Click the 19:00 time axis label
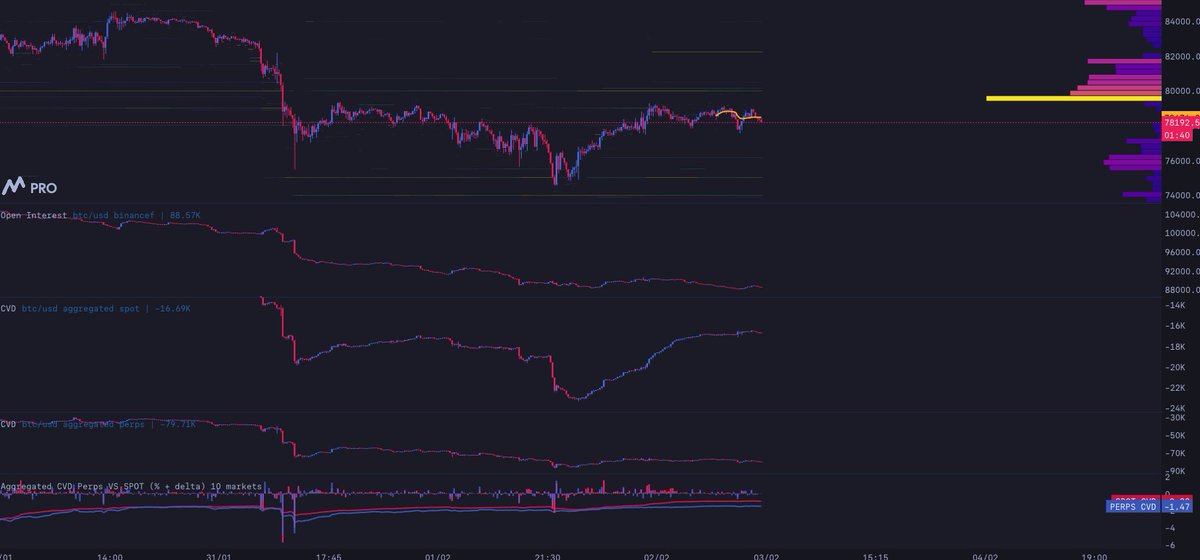Viewport: 1200px width, 560px height. click(x=1094, y=555)
